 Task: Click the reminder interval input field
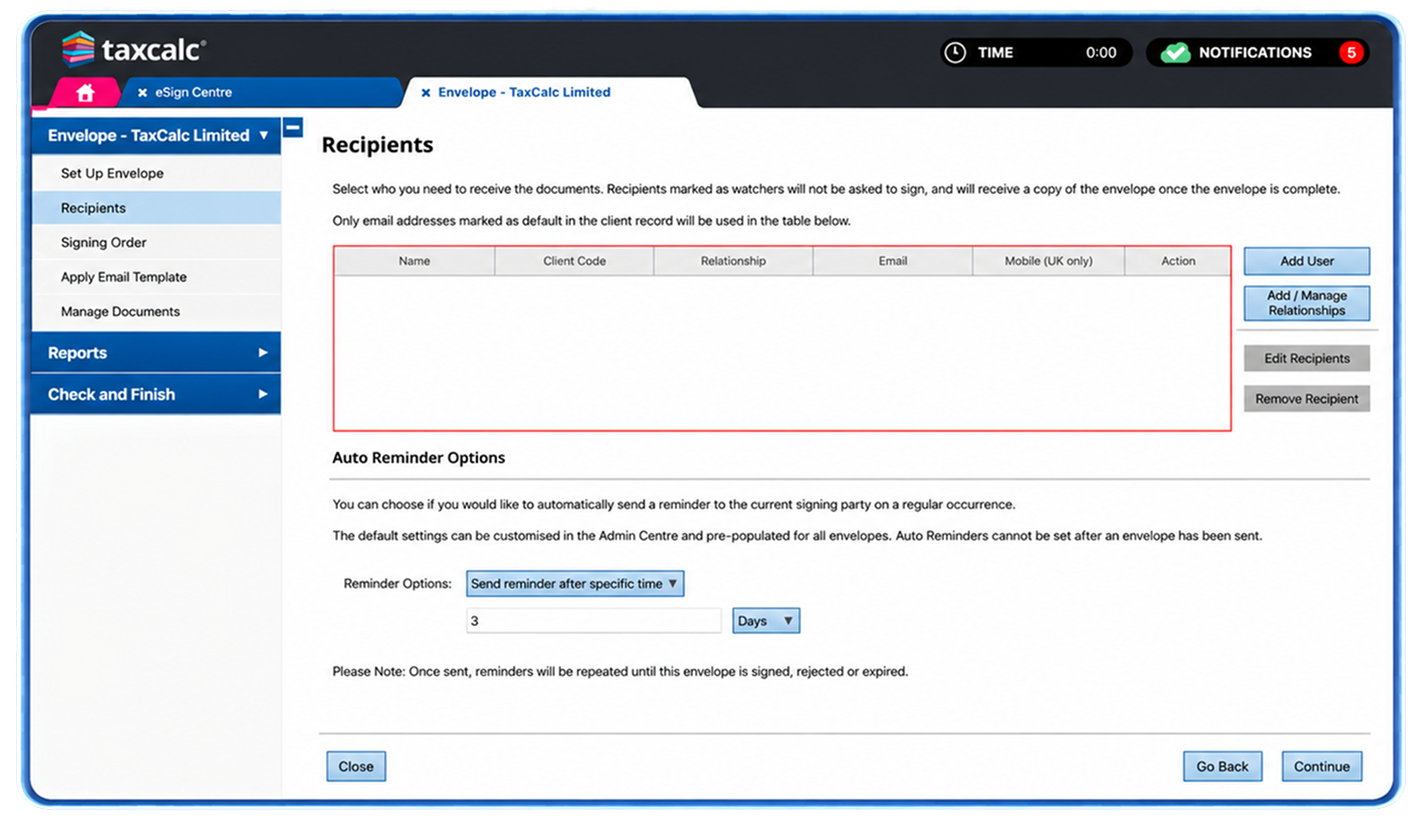[x=594, y=621]
